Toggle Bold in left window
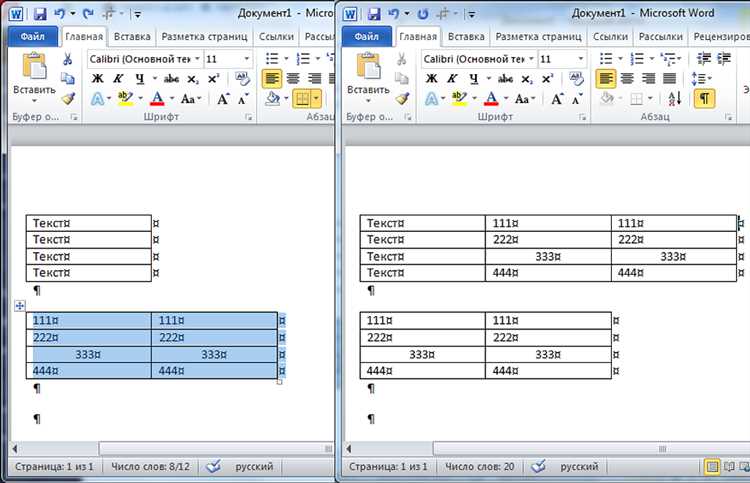Image resolution: width=750 pixels, height=483 pixels. tap(97, 78)
